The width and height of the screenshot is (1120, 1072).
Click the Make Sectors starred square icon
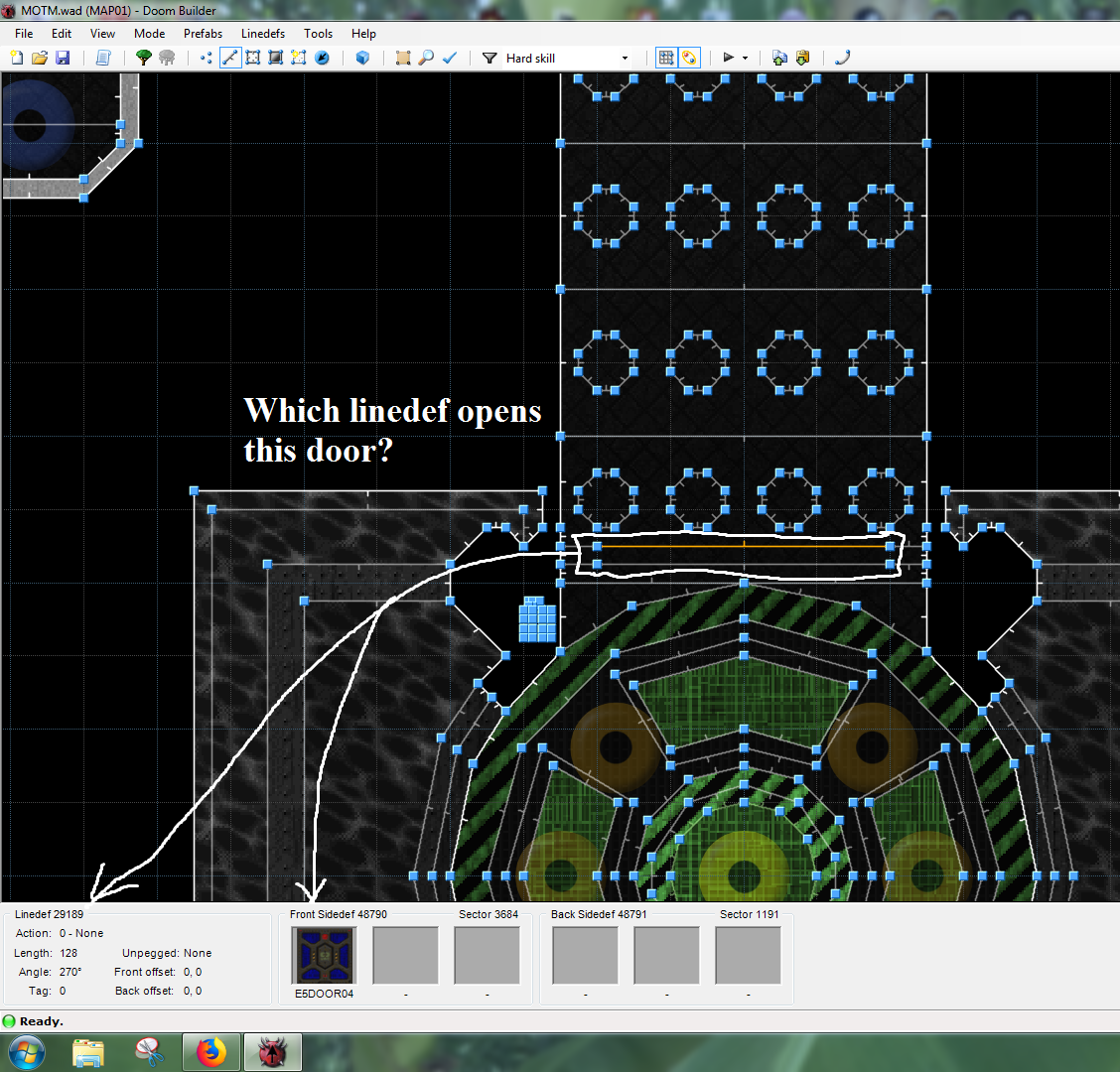tap(299, 58)
